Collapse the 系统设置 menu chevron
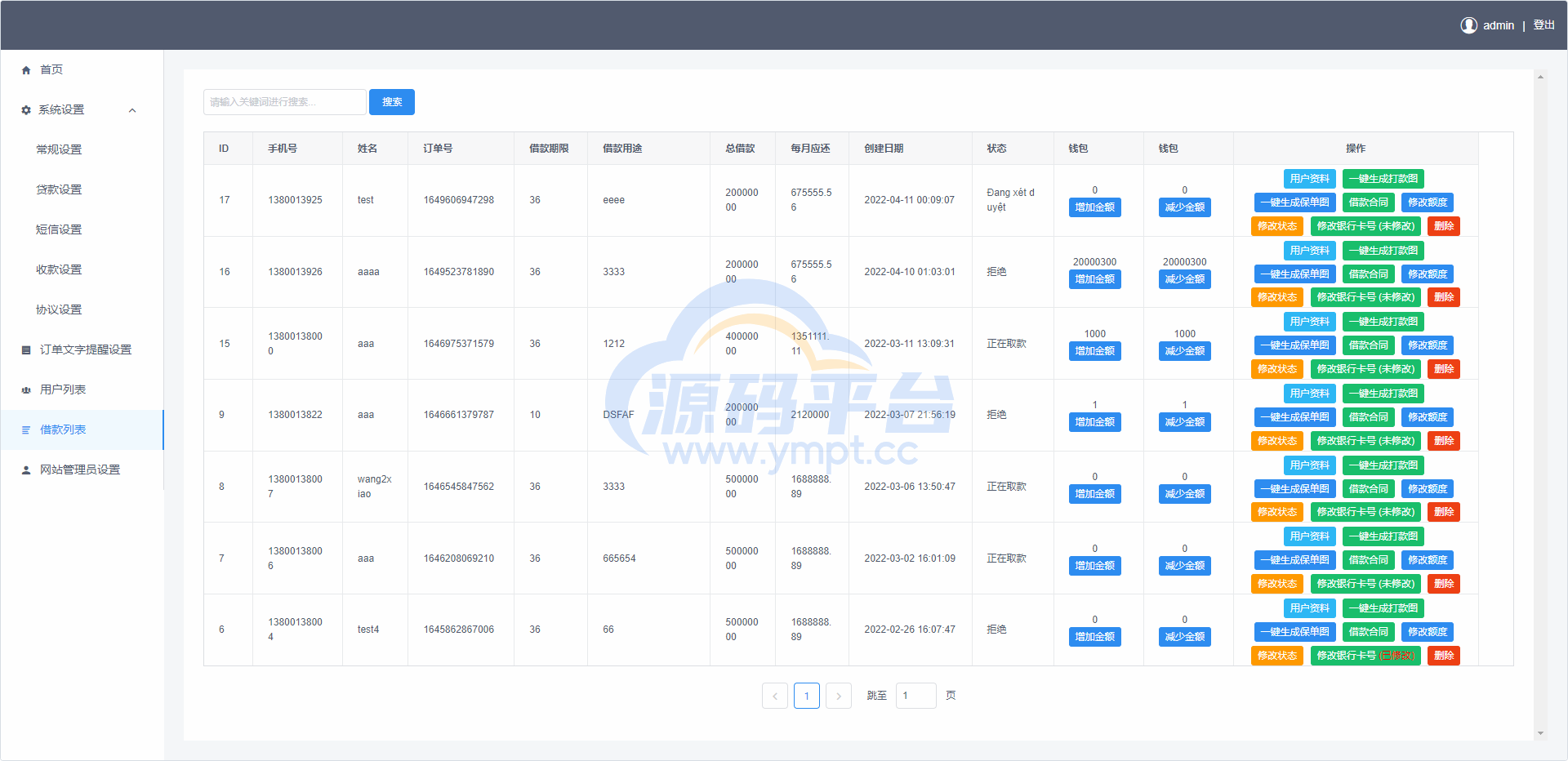The image size is (1568, 761). [x=132, y=110]
